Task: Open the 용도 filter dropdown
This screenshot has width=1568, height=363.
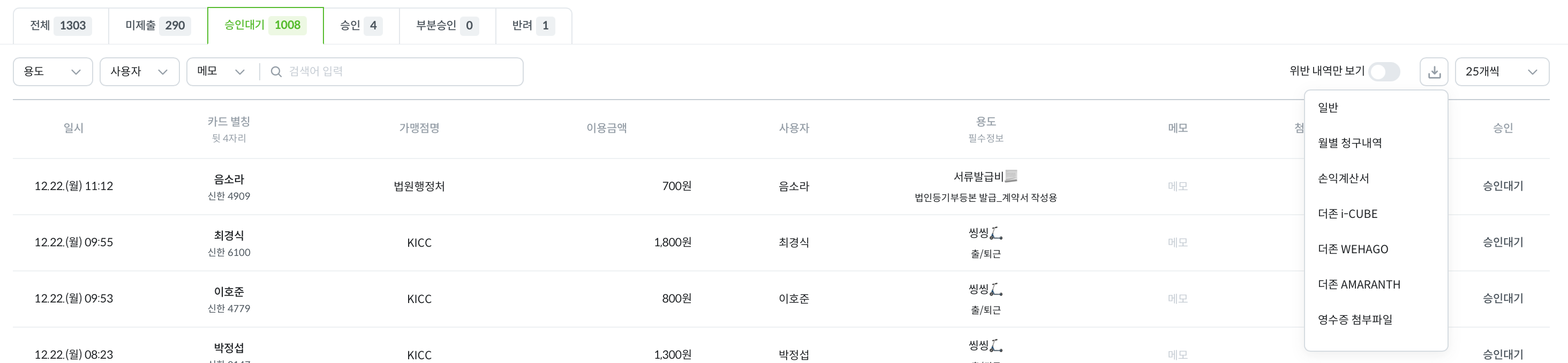Action: [x=52, y=72]
